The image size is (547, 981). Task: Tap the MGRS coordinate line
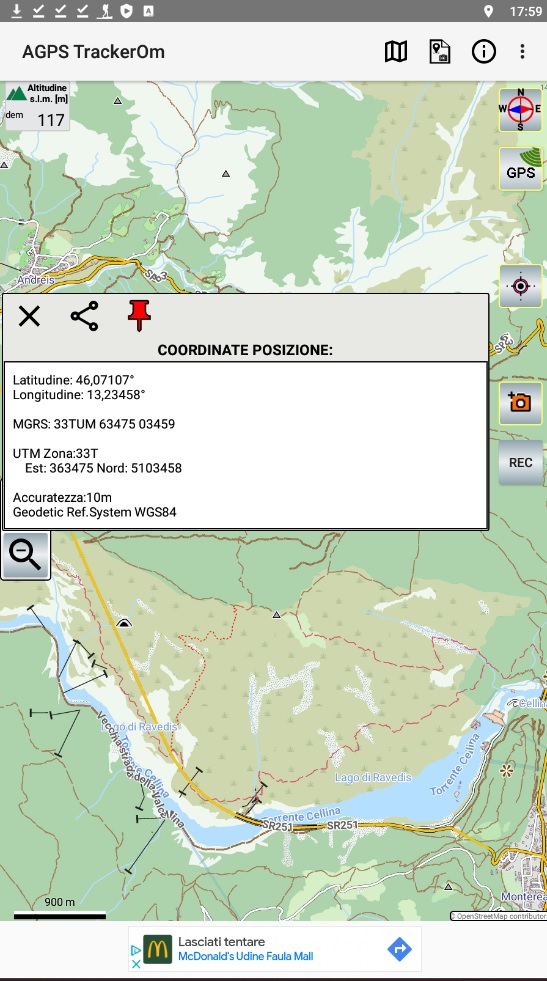(94, 424)
